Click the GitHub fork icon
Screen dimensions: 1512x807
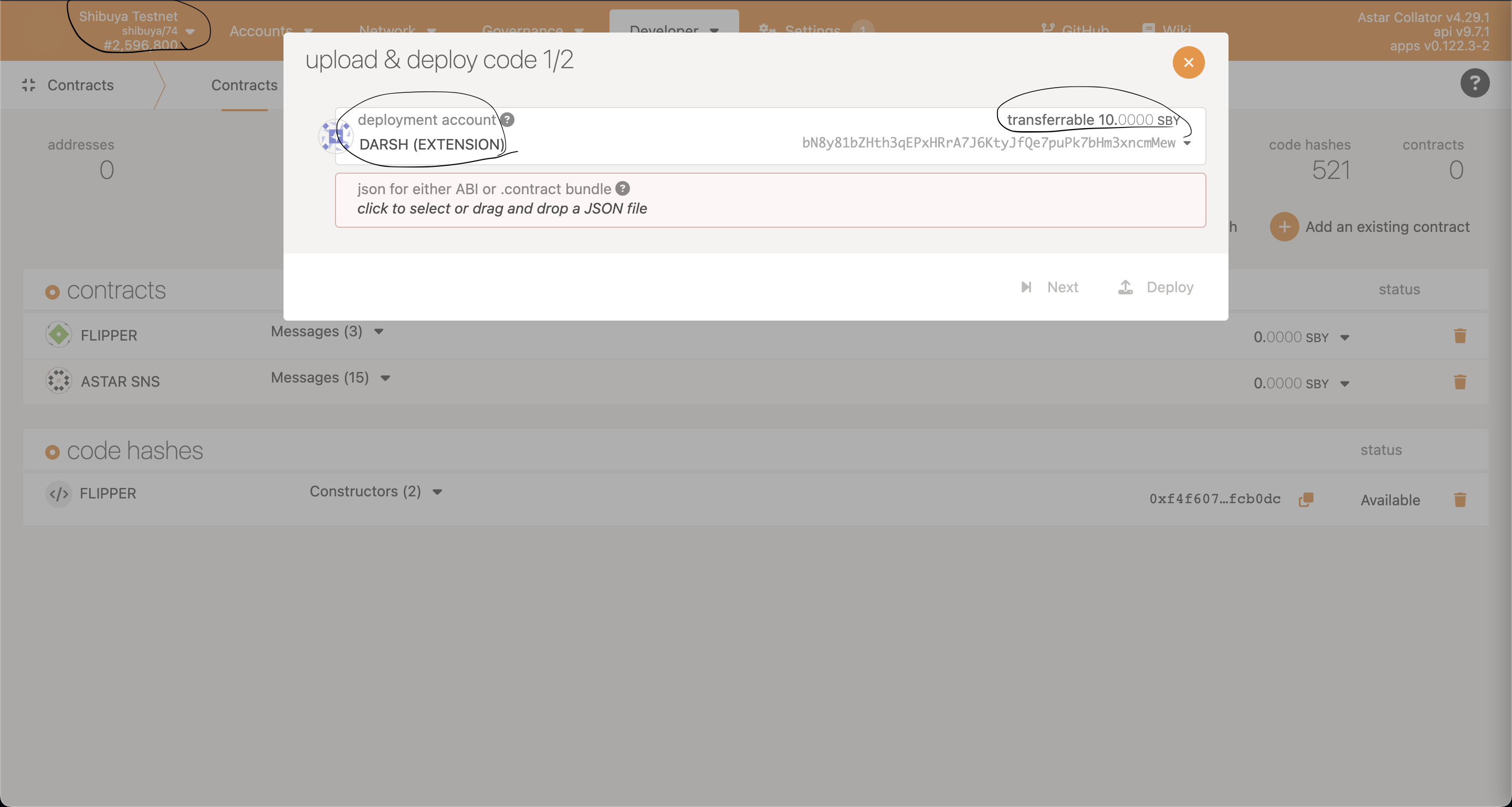tap(1047, 28)
